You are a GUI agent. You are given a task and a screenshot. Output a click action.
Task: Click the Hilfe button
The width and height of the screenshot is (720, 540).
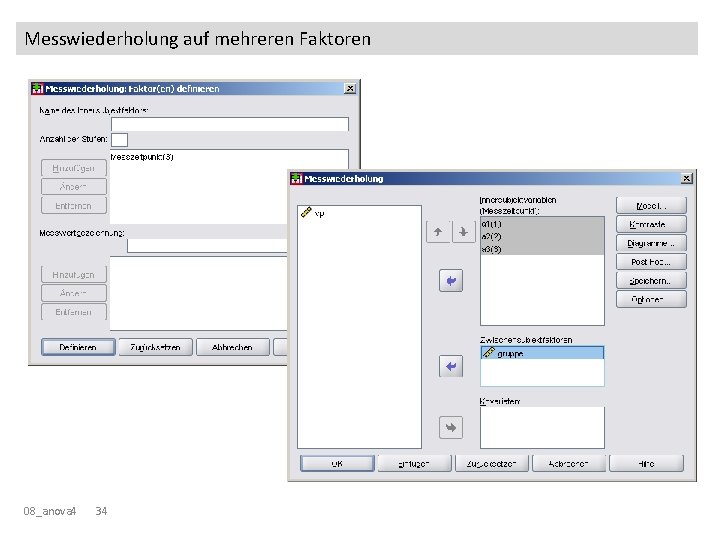pyautogui.click(x=647, y=463)
